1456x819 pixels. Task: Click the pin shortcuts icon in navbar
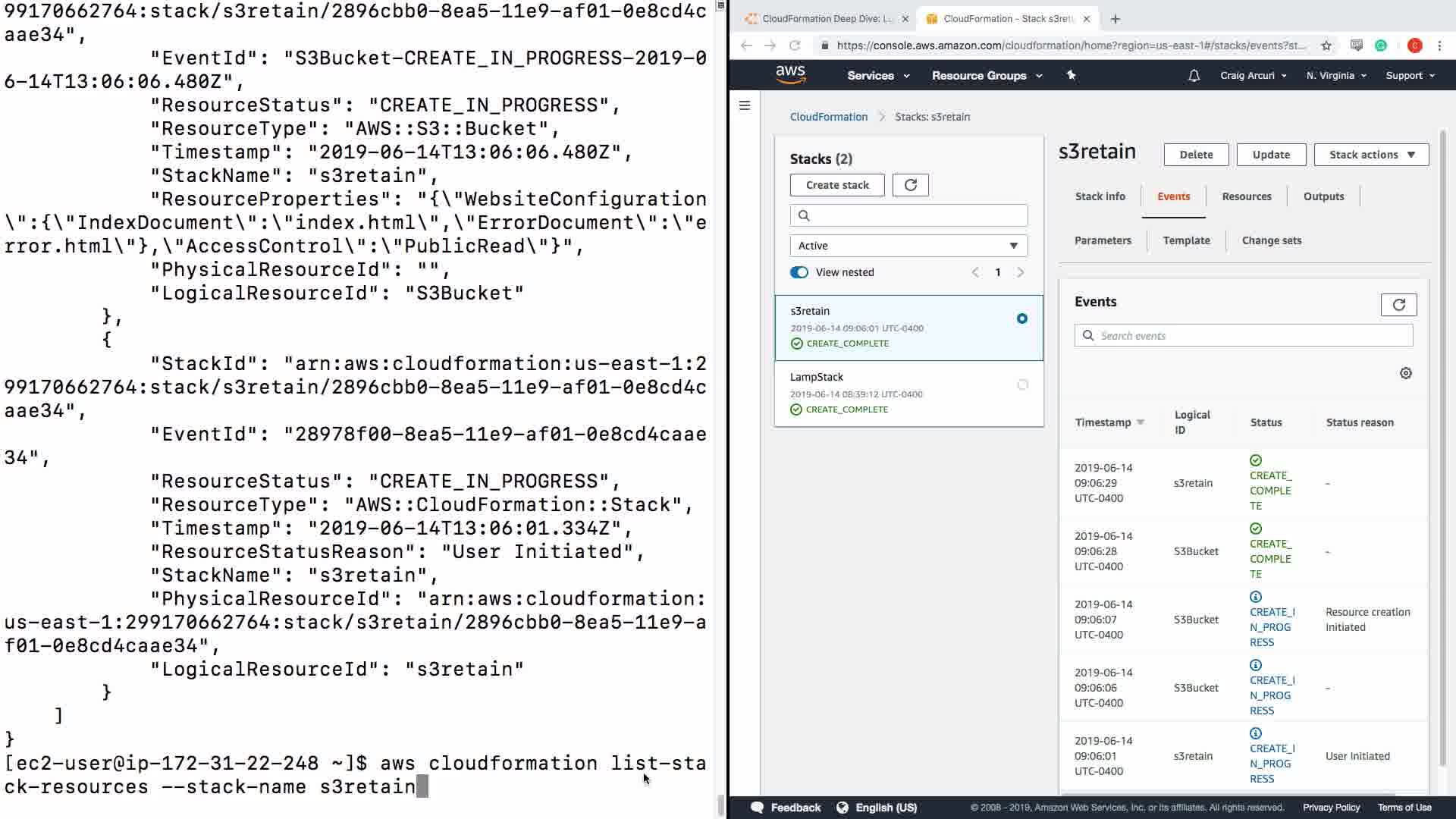1071,75
